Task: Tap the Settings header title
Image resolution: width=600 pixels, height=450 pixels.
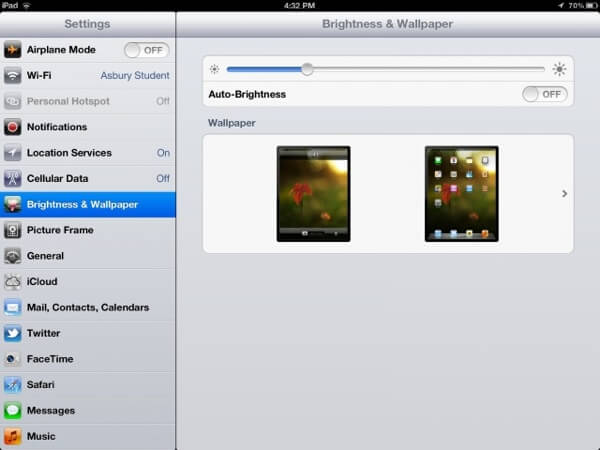Action: pyautogui.click(x=87, y=24)
